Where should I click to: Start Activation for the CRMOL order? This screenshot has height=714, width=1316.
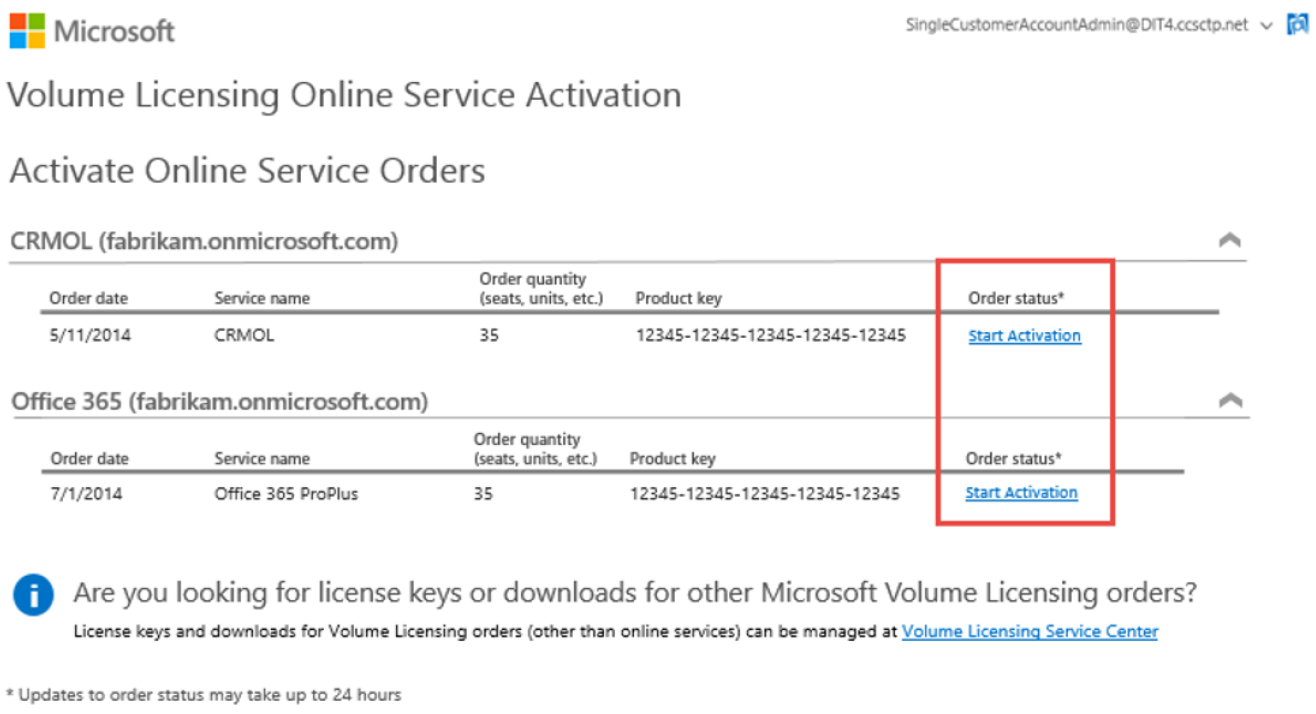click(1024, 336)
